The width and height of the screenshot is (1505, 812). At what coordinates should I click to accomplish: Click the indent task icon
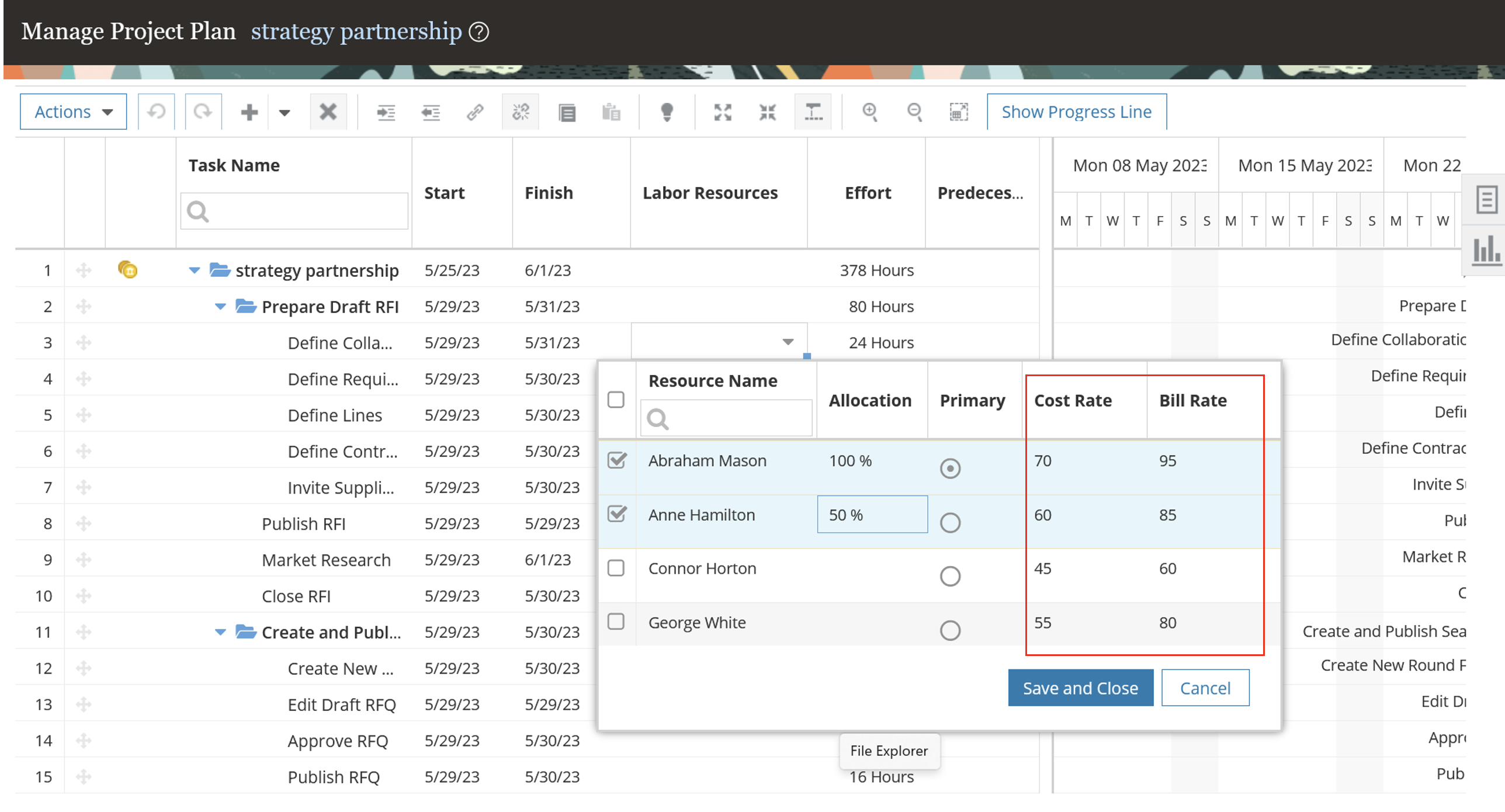386,112
